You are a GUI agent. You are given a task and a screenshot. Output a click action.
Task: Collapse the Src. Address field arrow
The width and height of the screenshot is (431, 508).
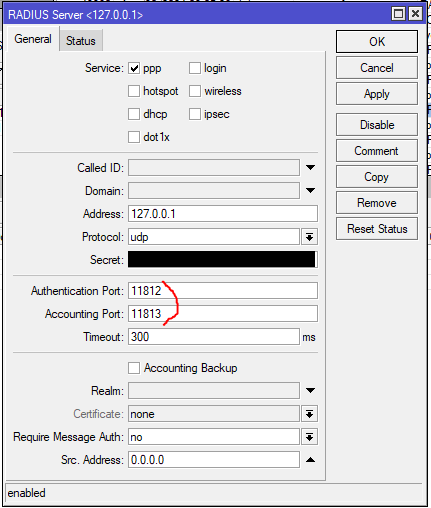310,460
